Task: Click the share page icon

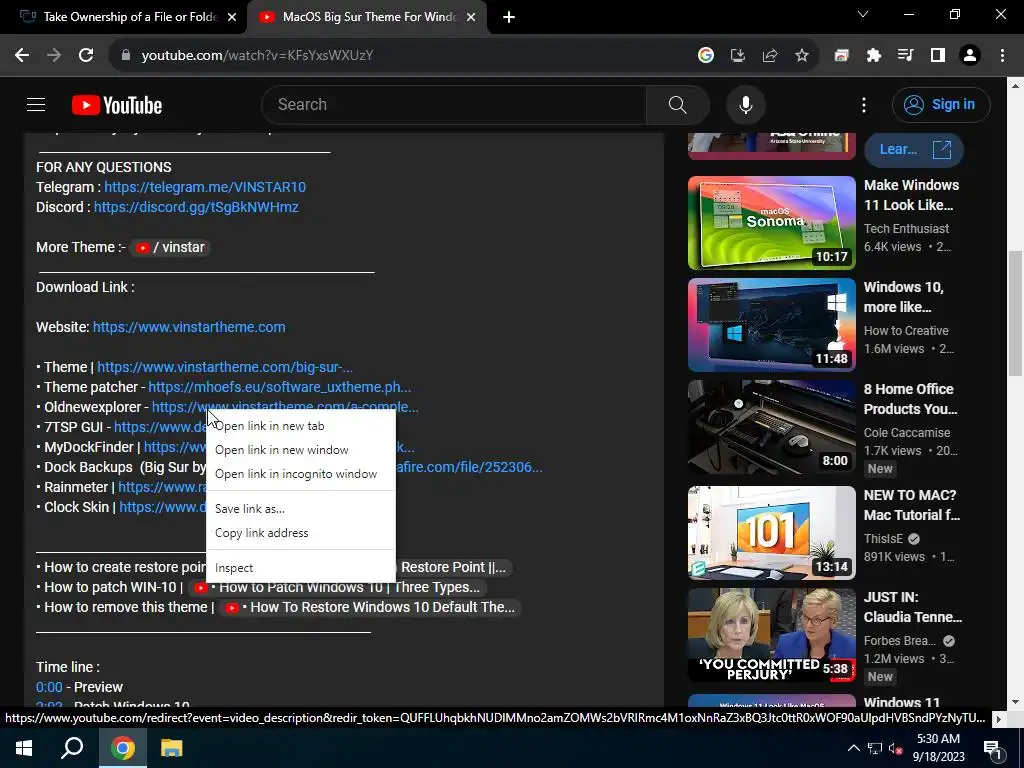Action: pyautogui.click(x=769, y=56)
